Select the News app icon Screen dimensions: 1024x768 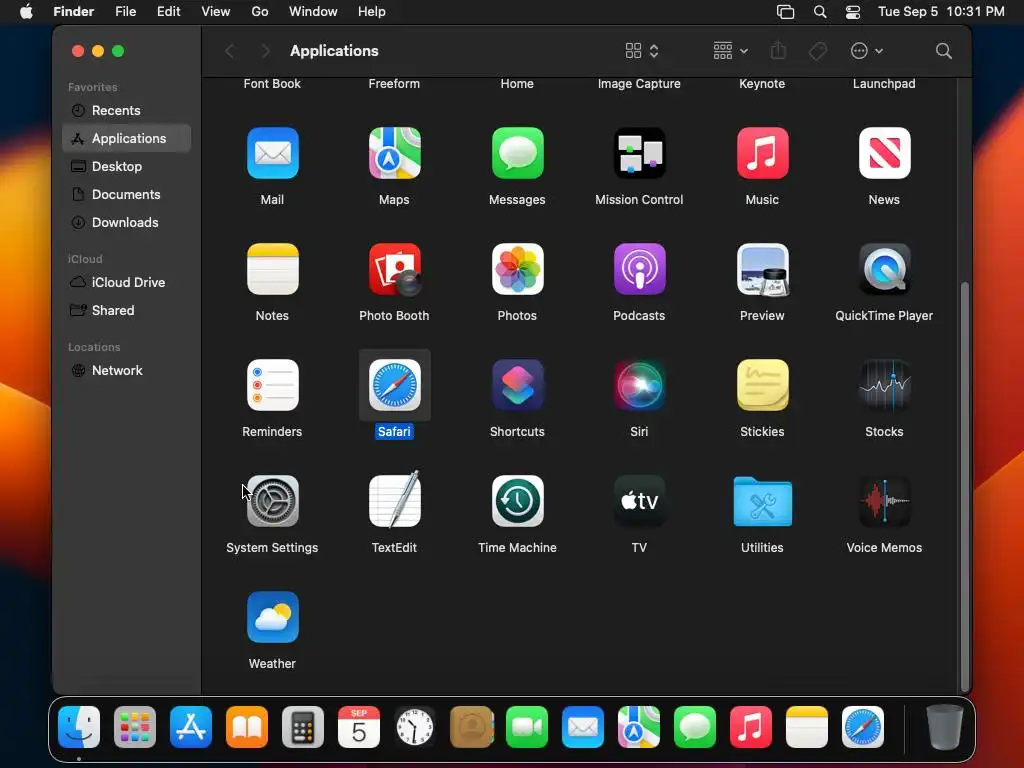pos(884,153)
